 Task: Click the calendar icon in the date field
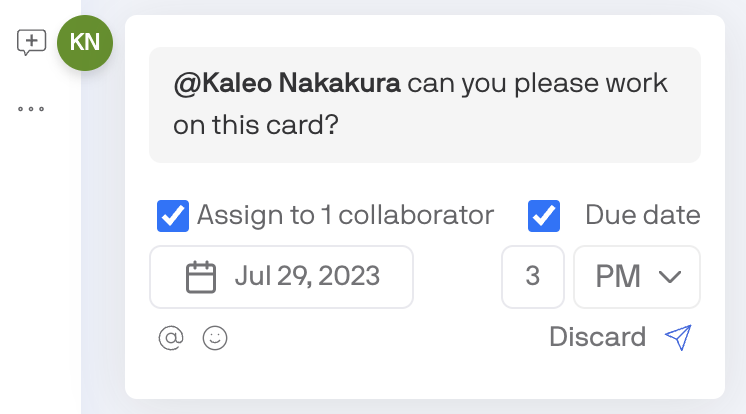[x=202, y=276]
